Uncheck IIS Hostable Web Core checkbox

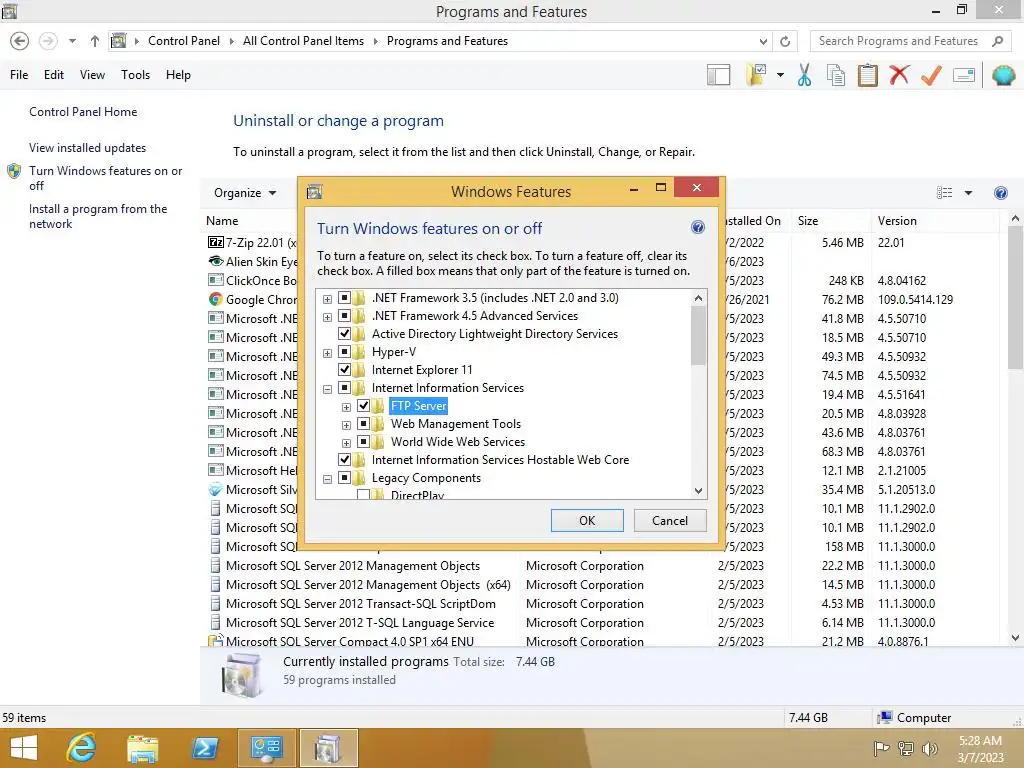tap(344, 460)
